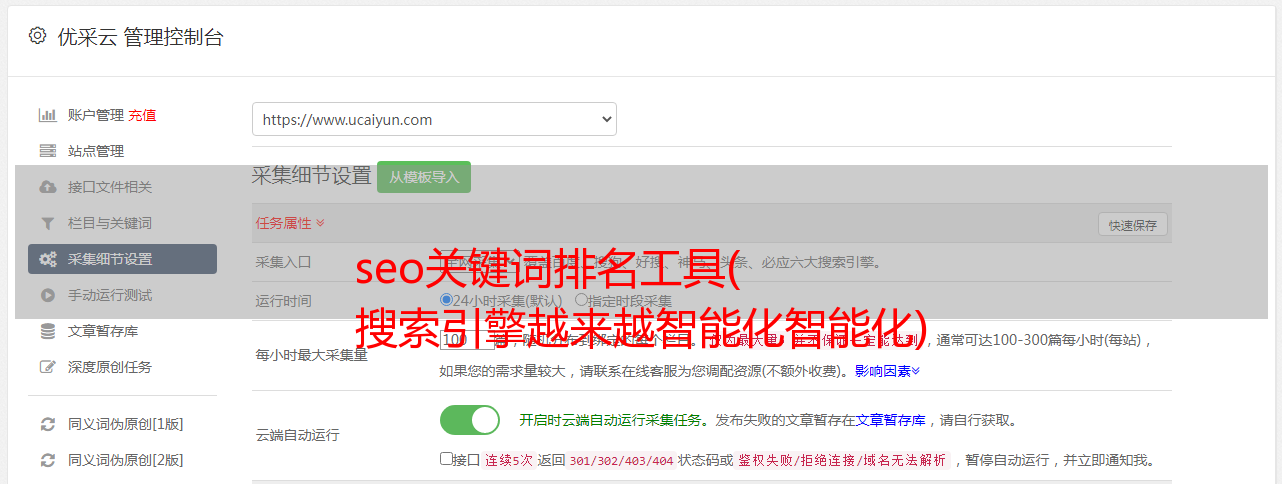Open the site URL dropdown
1282x484 pixels.
tap(434, 119)
